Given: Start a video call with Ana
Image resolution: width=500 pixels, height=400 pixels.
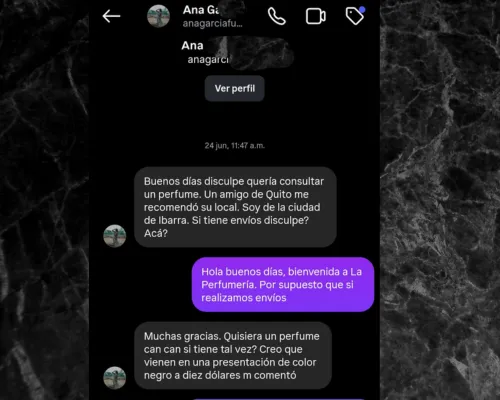Looking at the screenshot, I should (x=316, y=16).
